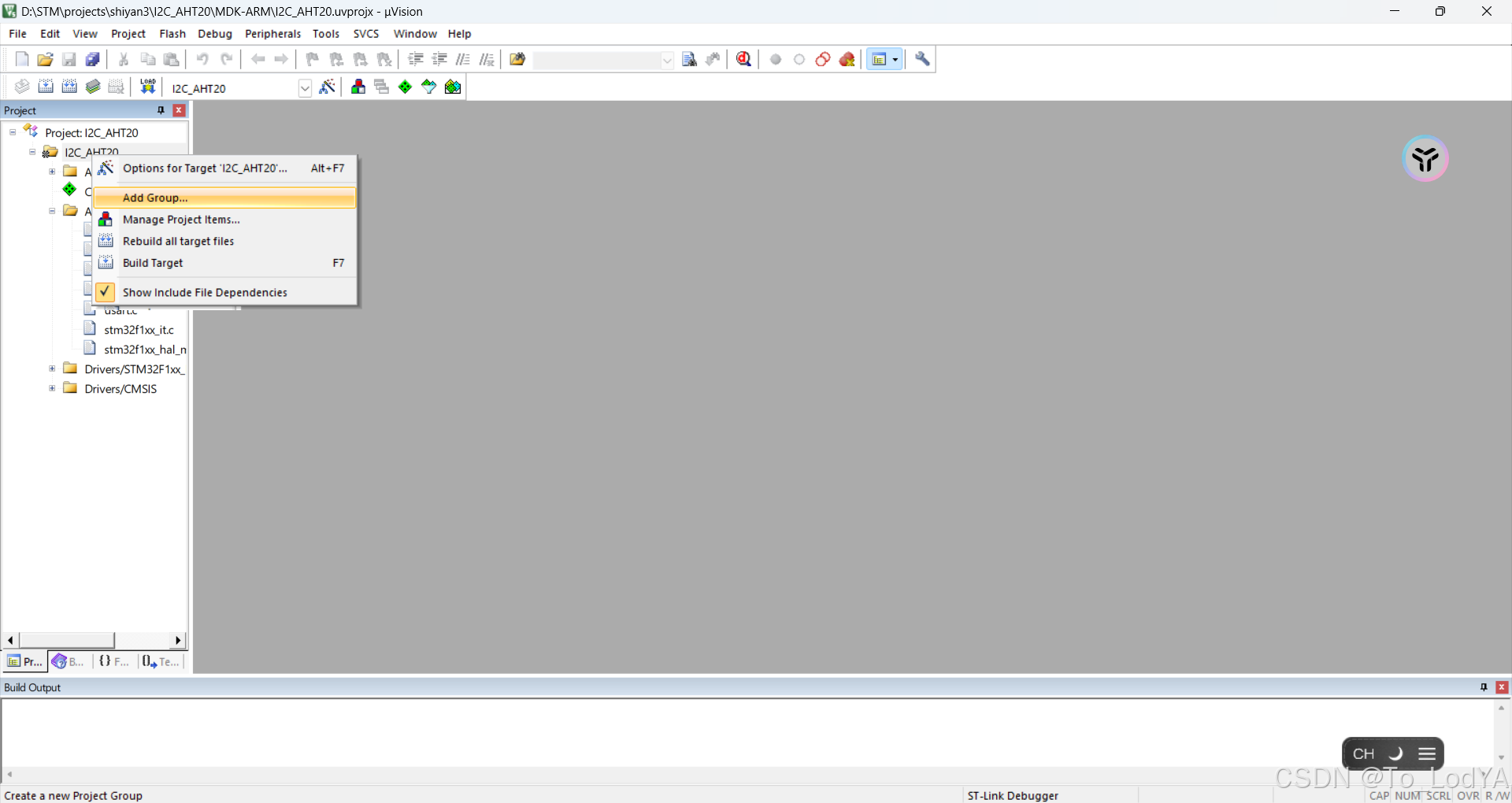1512x803 pixels.
Task: Open Select Software Packs toolbar icon
Action: 429,87
